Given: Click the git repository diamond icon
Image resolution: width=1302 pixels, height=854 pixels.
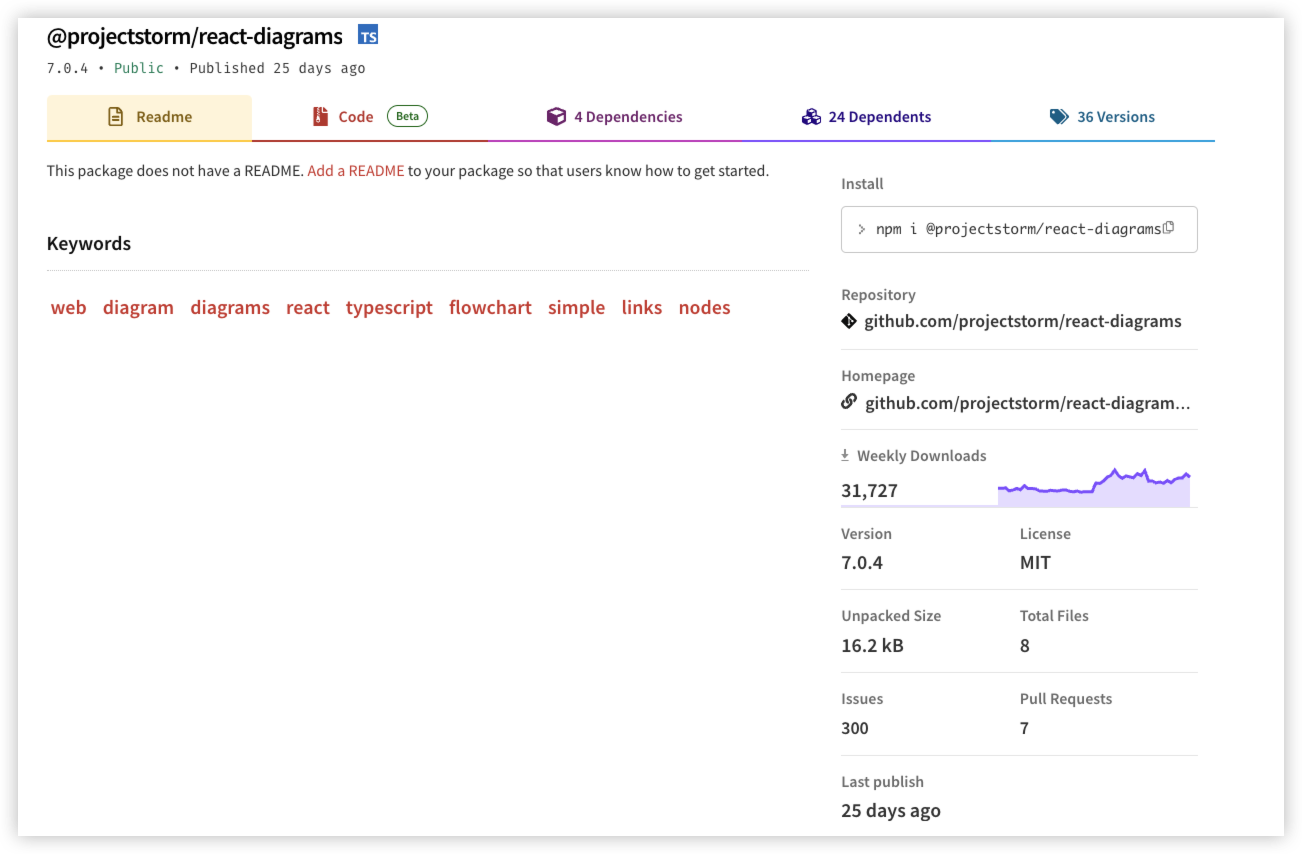Looking at the screenshot, I should [x=849, y=321].
